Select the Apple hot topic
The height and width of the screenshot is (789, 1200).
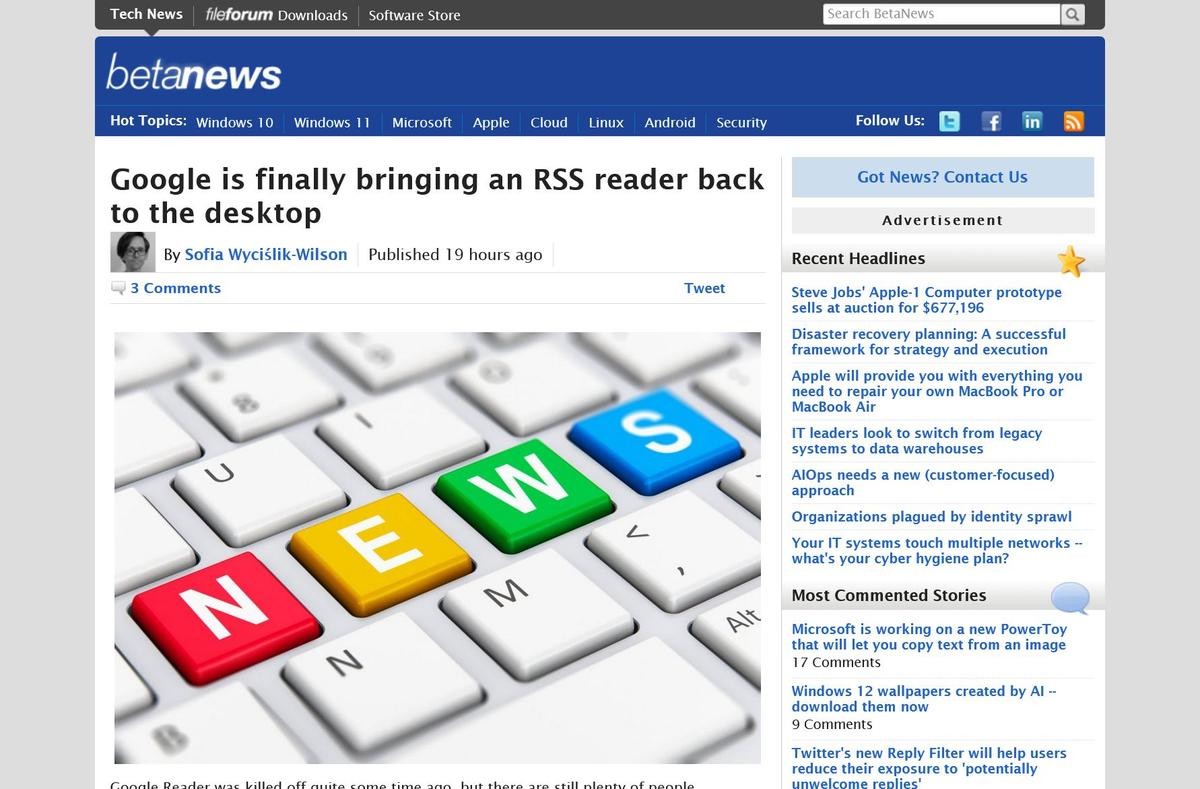tap(491, 122)
